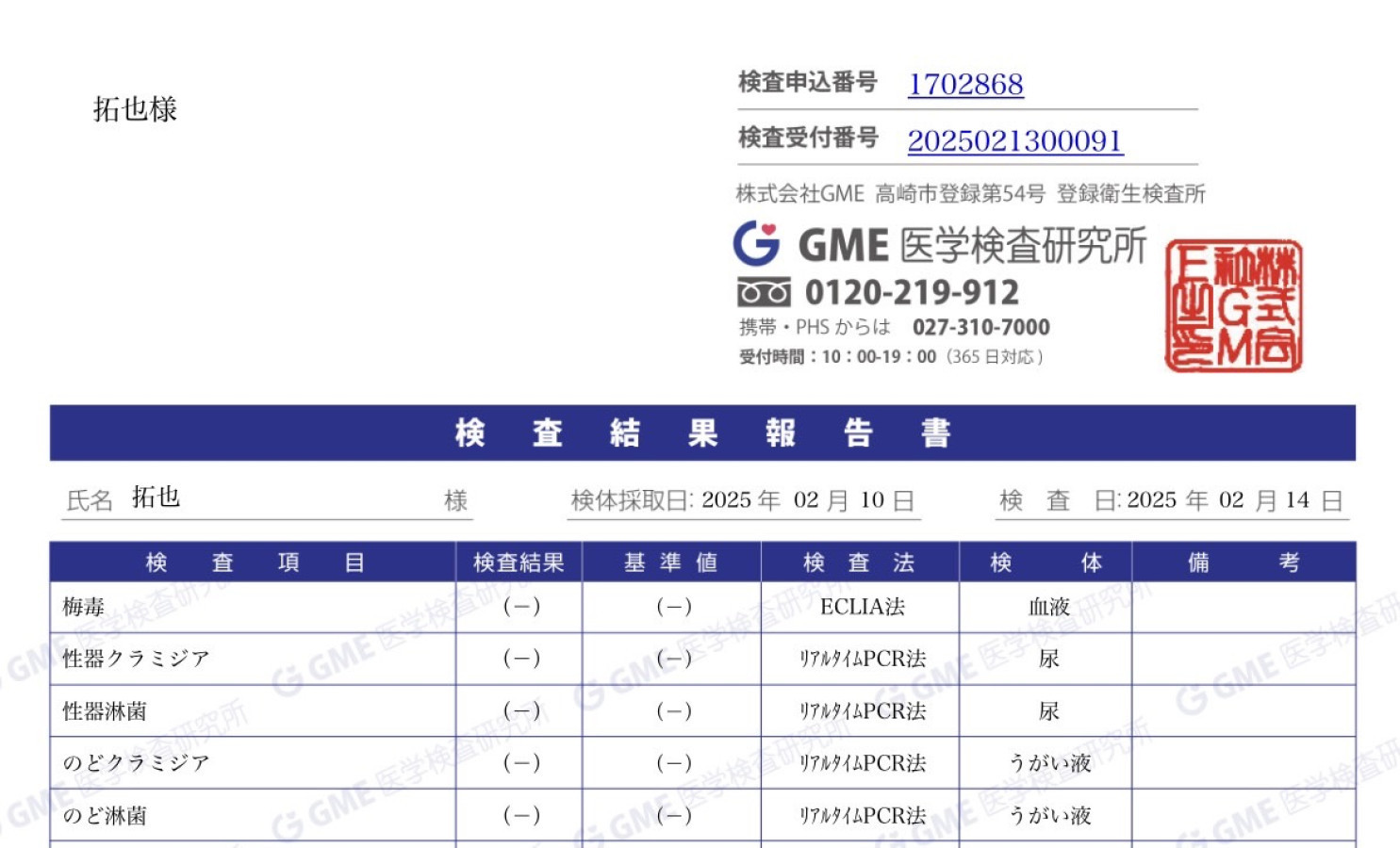The height and width of the screenshot is (848, 1400).
Task: Select the 梅毒 row label
Action: 84,607
